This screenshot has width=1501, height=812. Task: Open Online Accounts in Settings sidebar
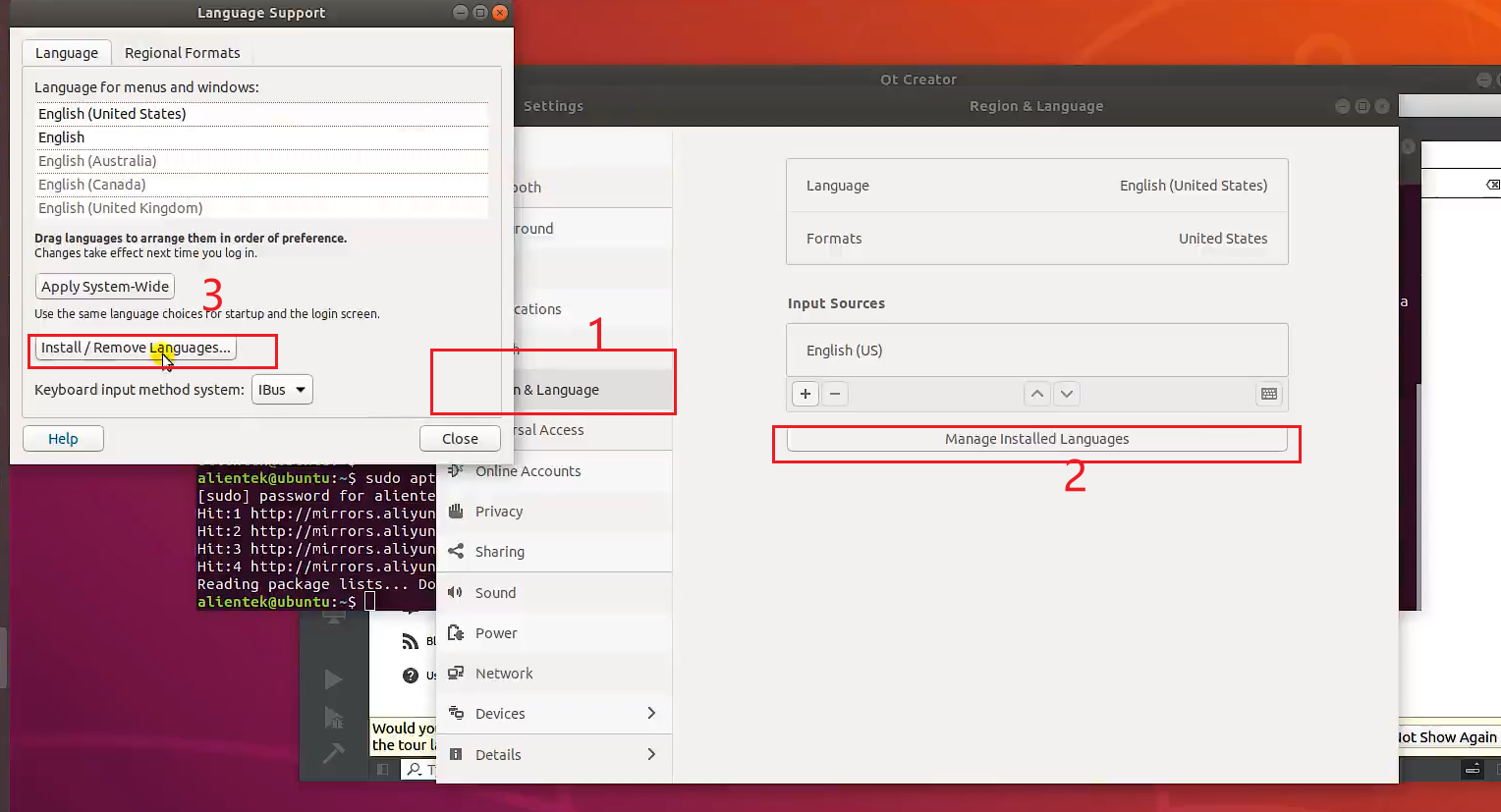coord(554,471)
